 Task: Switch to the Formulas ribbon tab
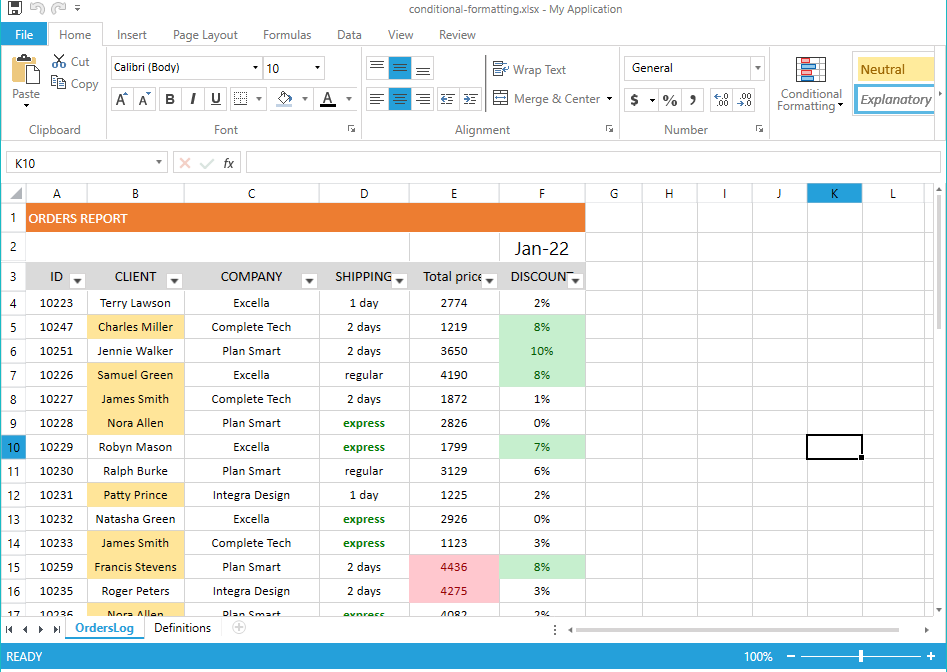coord(287,34)
